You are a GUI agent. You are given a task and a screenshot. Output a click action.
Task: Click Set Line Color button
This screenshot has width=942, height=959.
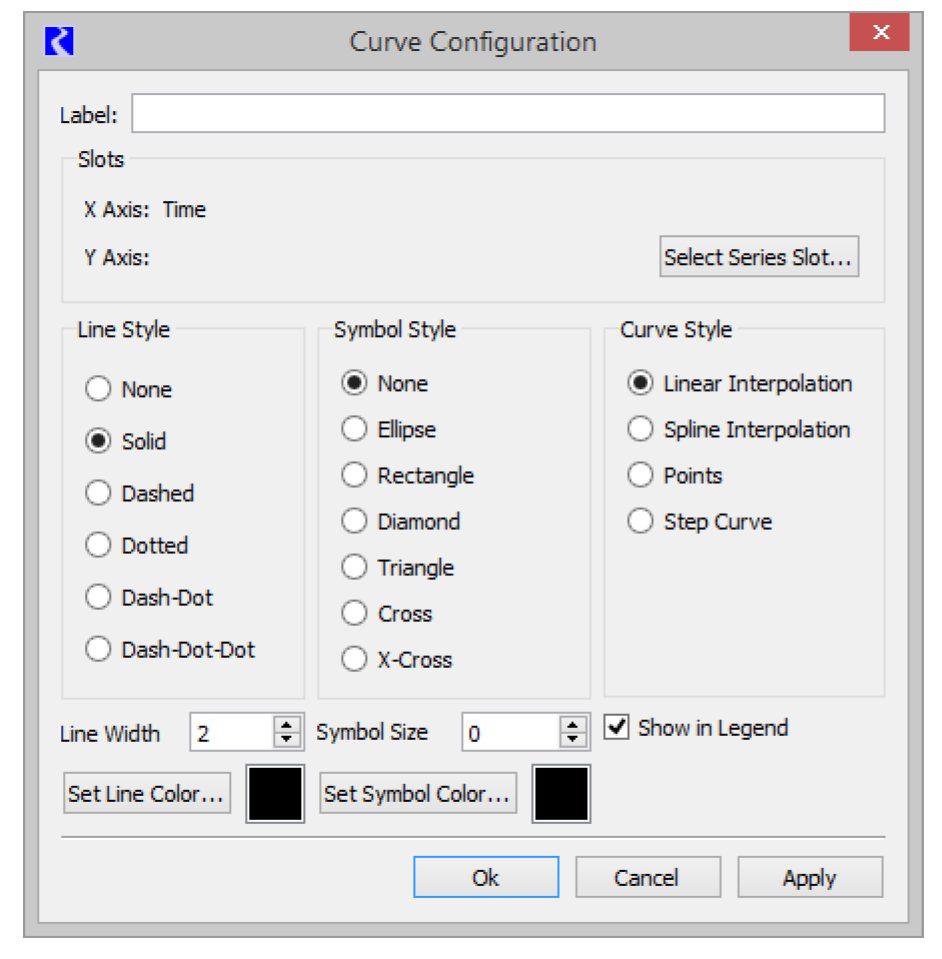[147, 793]
